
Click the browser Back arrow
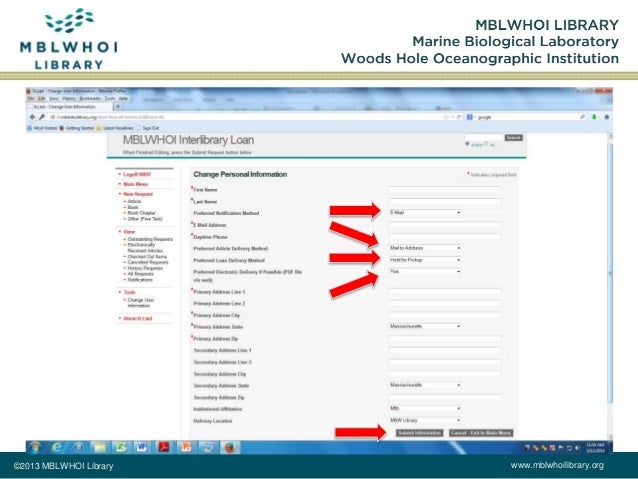click(33, 117)
